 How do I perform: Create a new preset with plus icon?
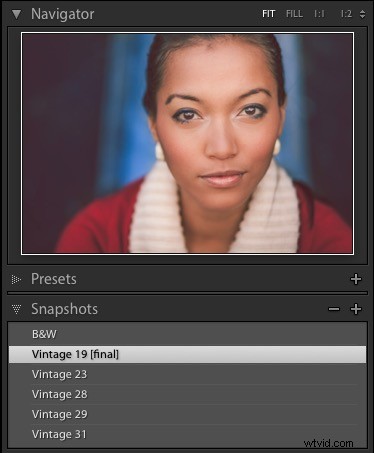356,279
